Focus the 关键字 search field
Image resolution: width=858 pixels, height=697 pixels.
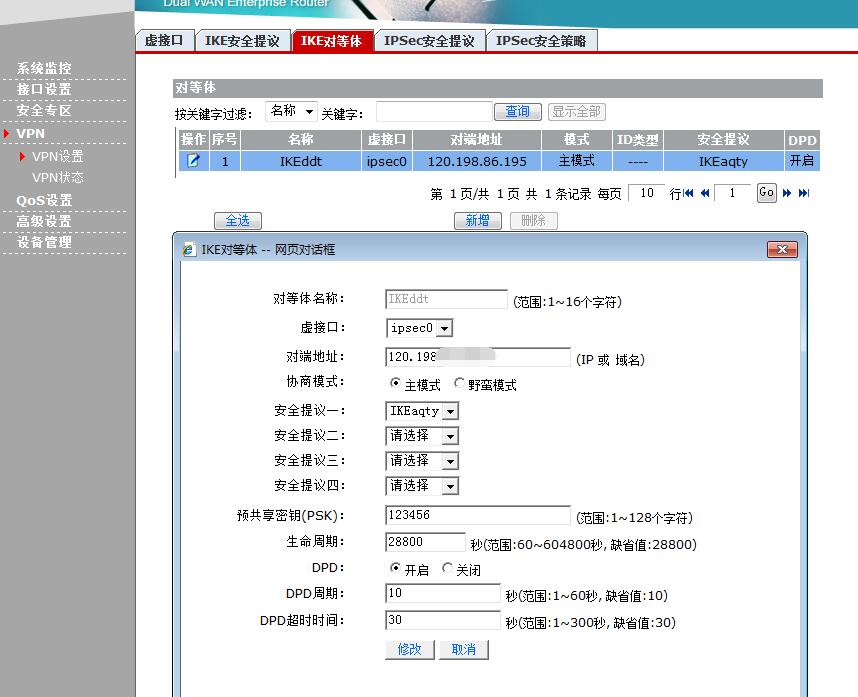pos(434,112)
